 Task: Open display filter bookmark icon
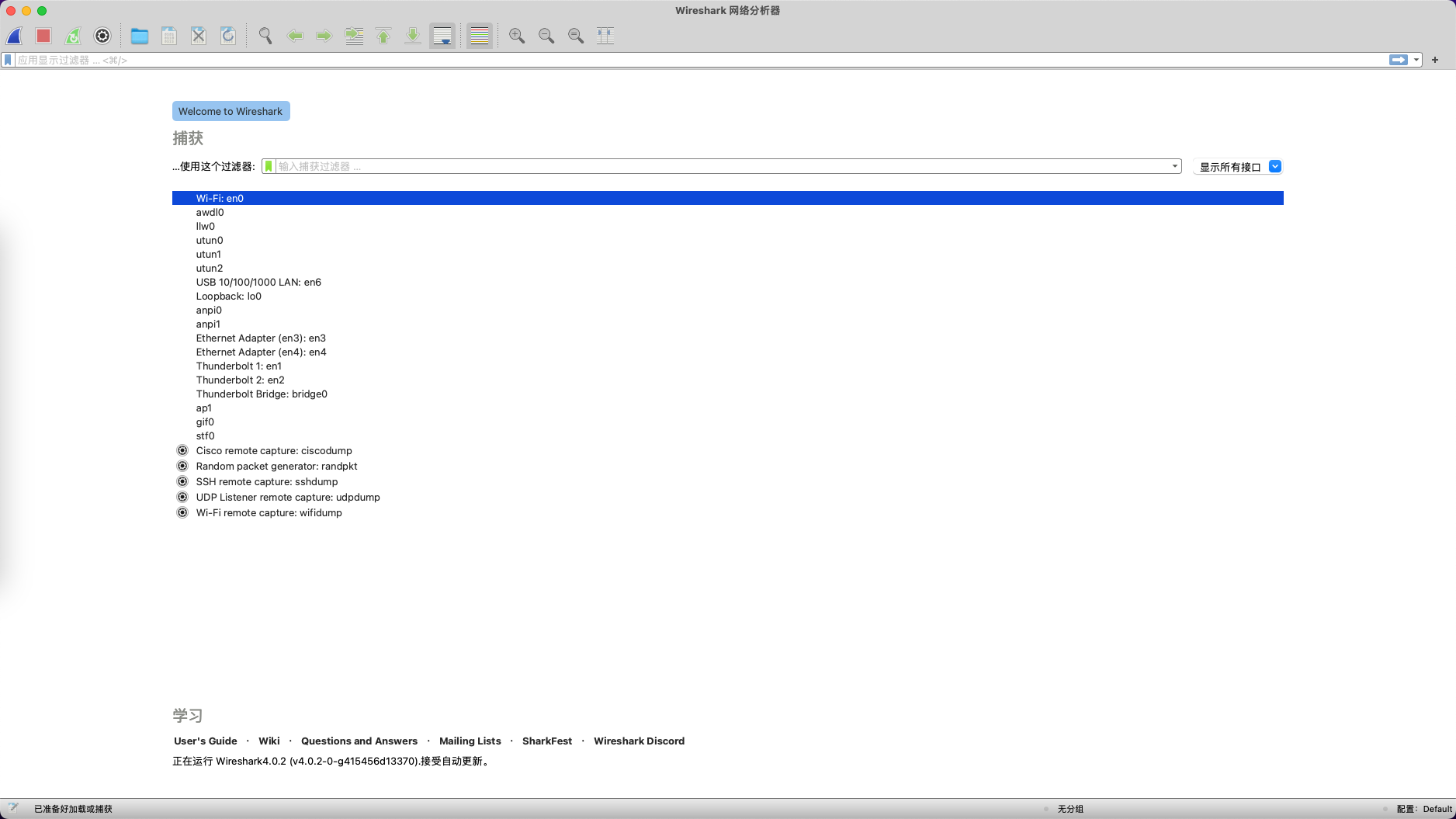point(8,60)
